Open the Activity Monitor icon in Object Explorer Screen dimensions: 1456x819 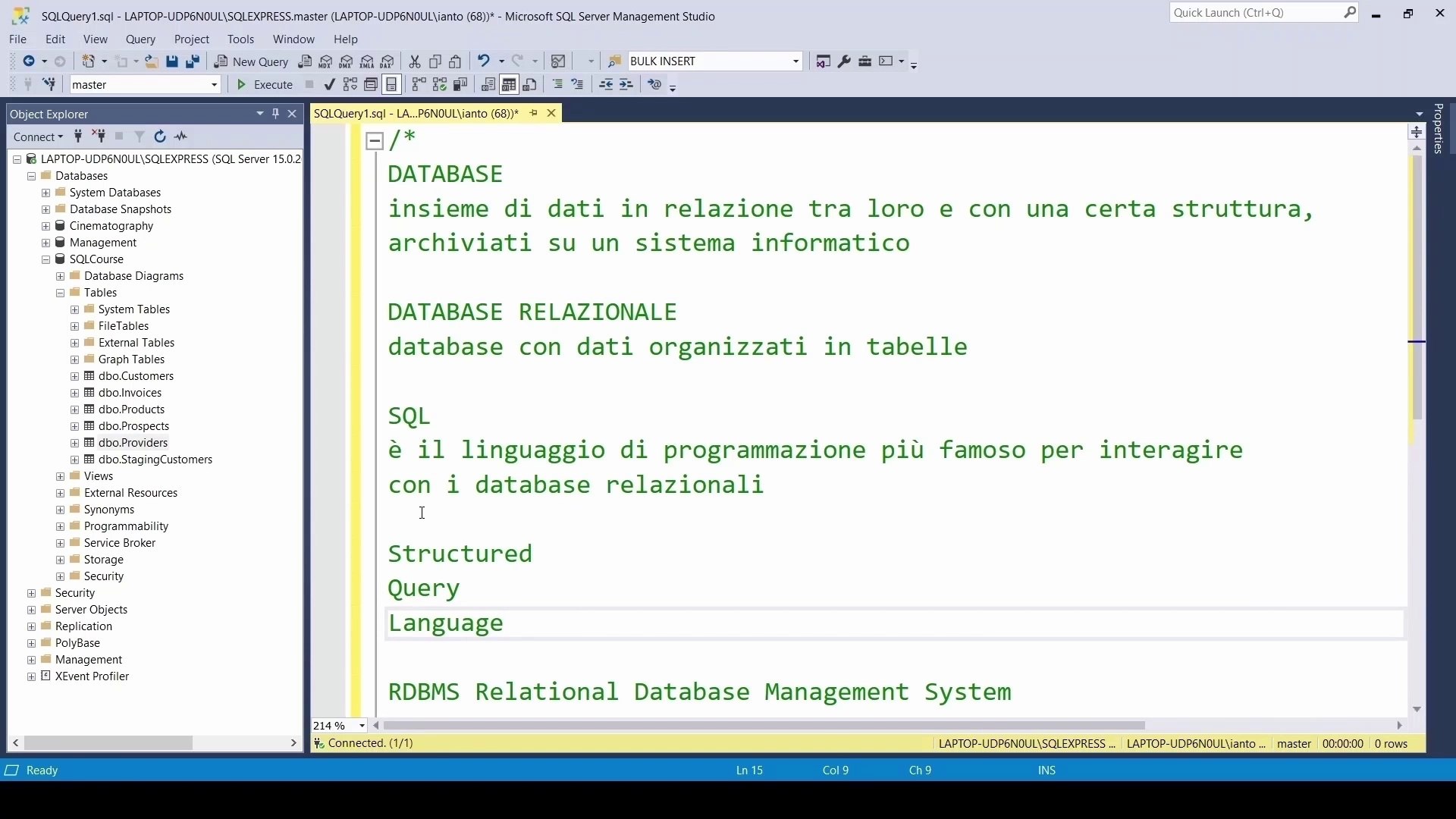[x=181, y=136]
